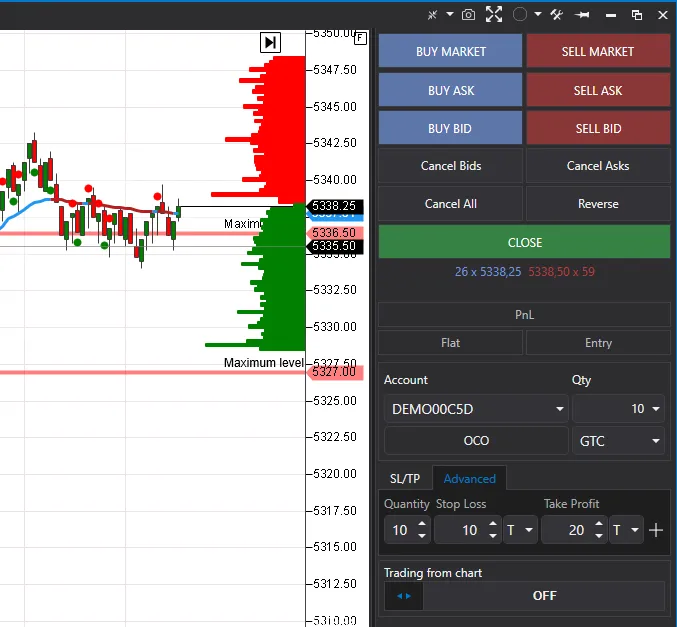Viewport: 677px width, 627px height.
Task: Decrease Take Profit with down arrow
Action: 598,536
